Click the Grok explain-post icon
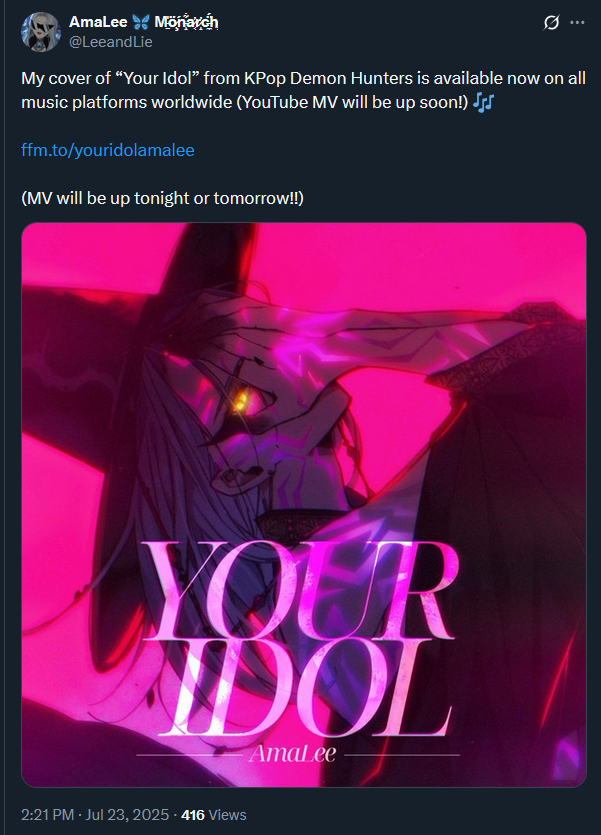The height and width of the screenshot is (835, 601). click(x=551, y=23)
